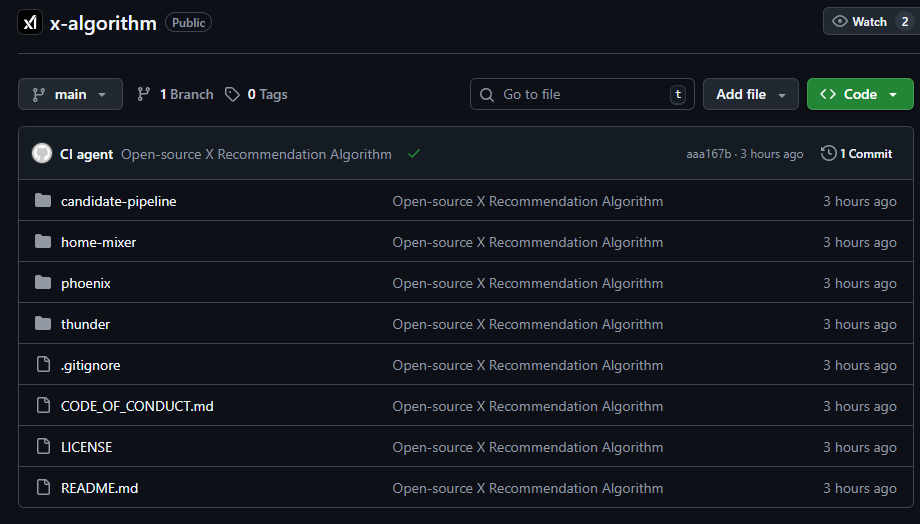Click the magnifier icon in Go to file
The height and width of the screenshot is (524, 920).
[486, 94]
